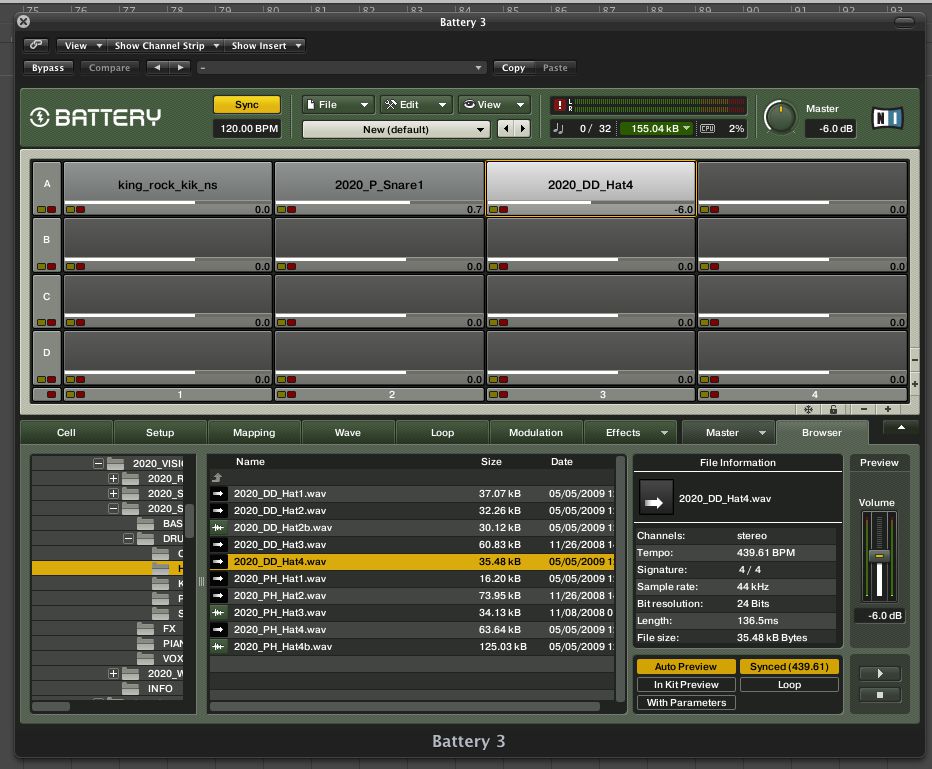Image resolution: width=932 pixels, height=769 pixels.
Task: Click the arrow icon beside 2020_PH_Hat2.wav
Action: pyautogui.click(x=219, y=595)
